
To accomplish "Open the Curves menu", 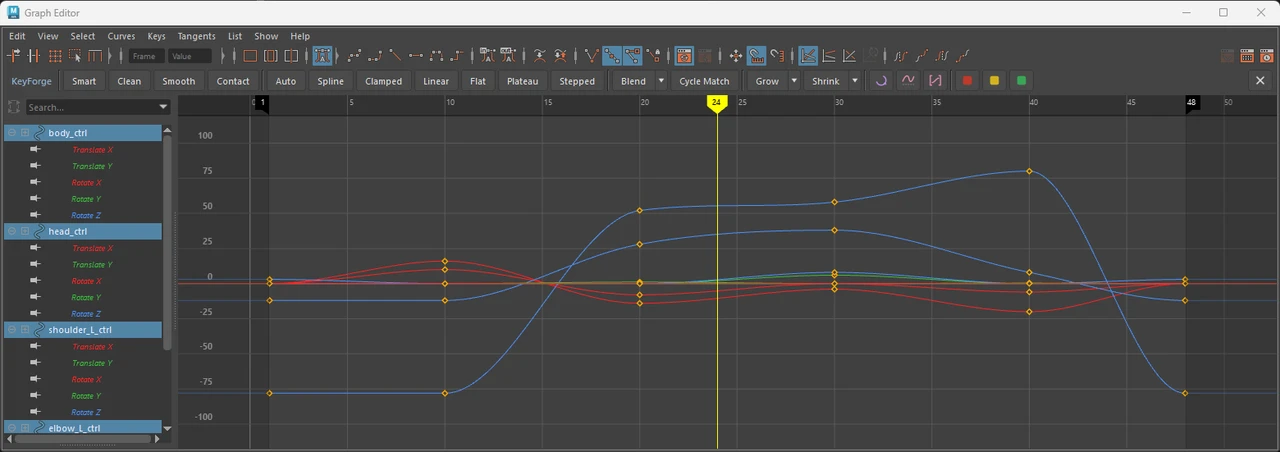I will 121,36.
